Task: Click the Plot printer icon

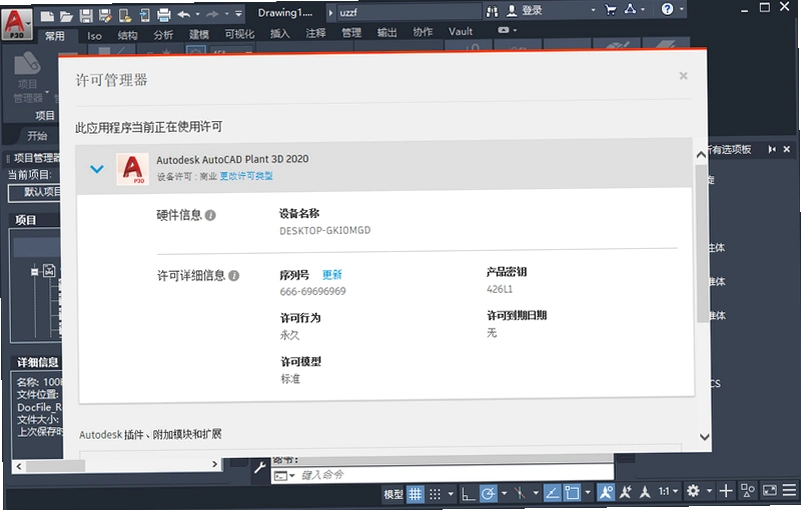Action: 163,15
